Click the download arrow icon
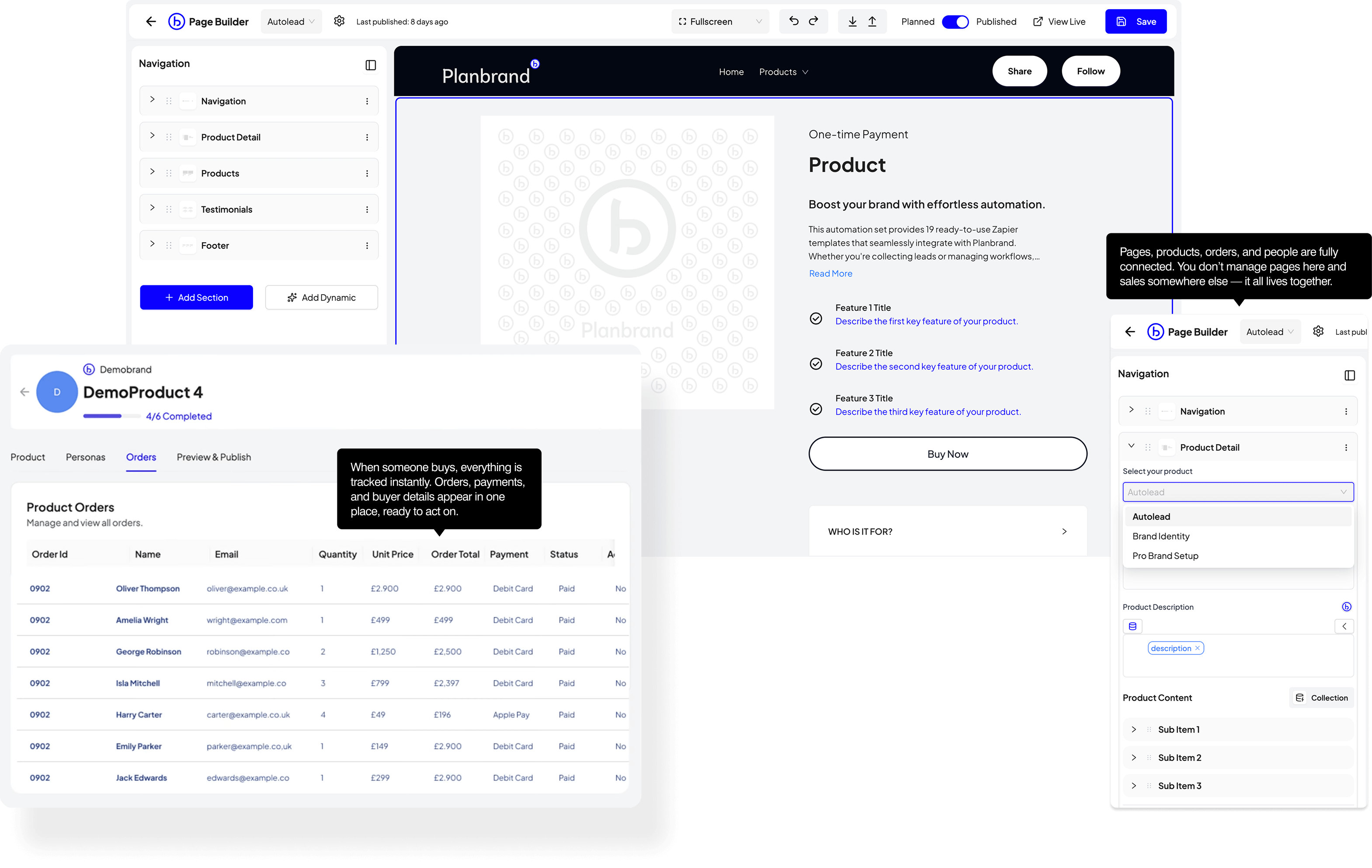 tap(852, 22)
